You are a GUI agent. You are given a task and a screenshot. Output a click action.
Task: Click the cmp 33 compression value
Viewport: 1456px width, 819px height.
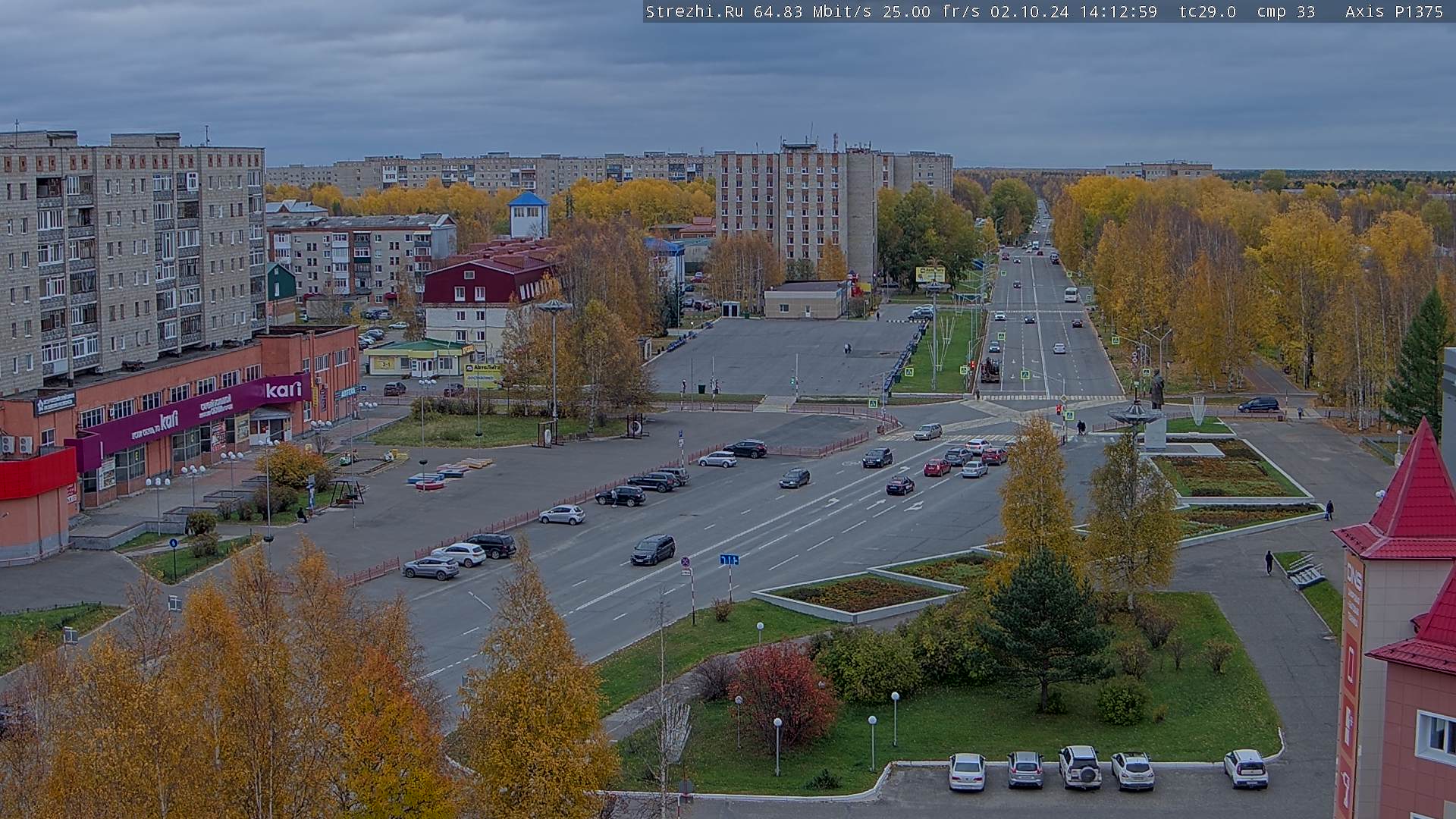coord(1286,11)
